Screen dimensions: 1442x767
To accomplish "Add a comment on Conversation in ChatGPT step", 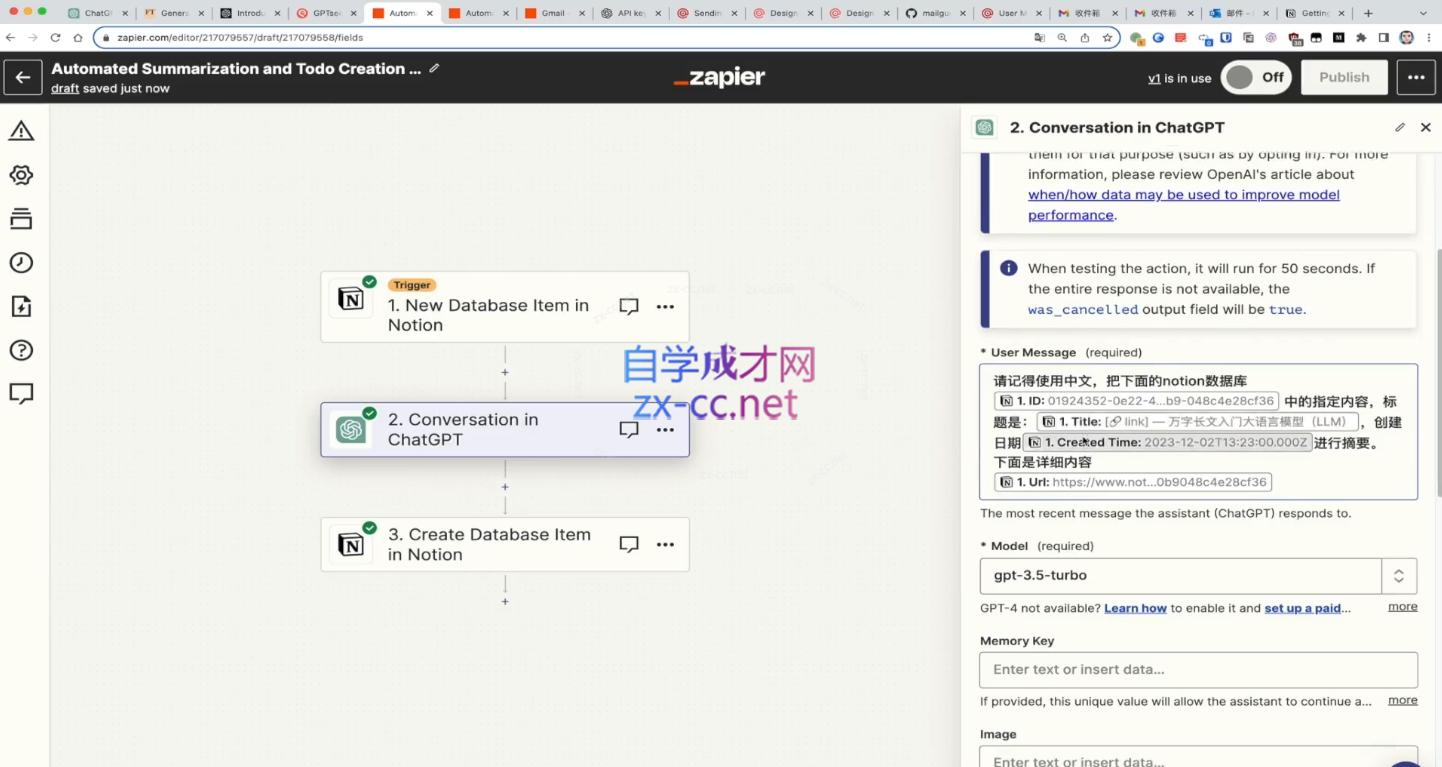I will [629, 430].
